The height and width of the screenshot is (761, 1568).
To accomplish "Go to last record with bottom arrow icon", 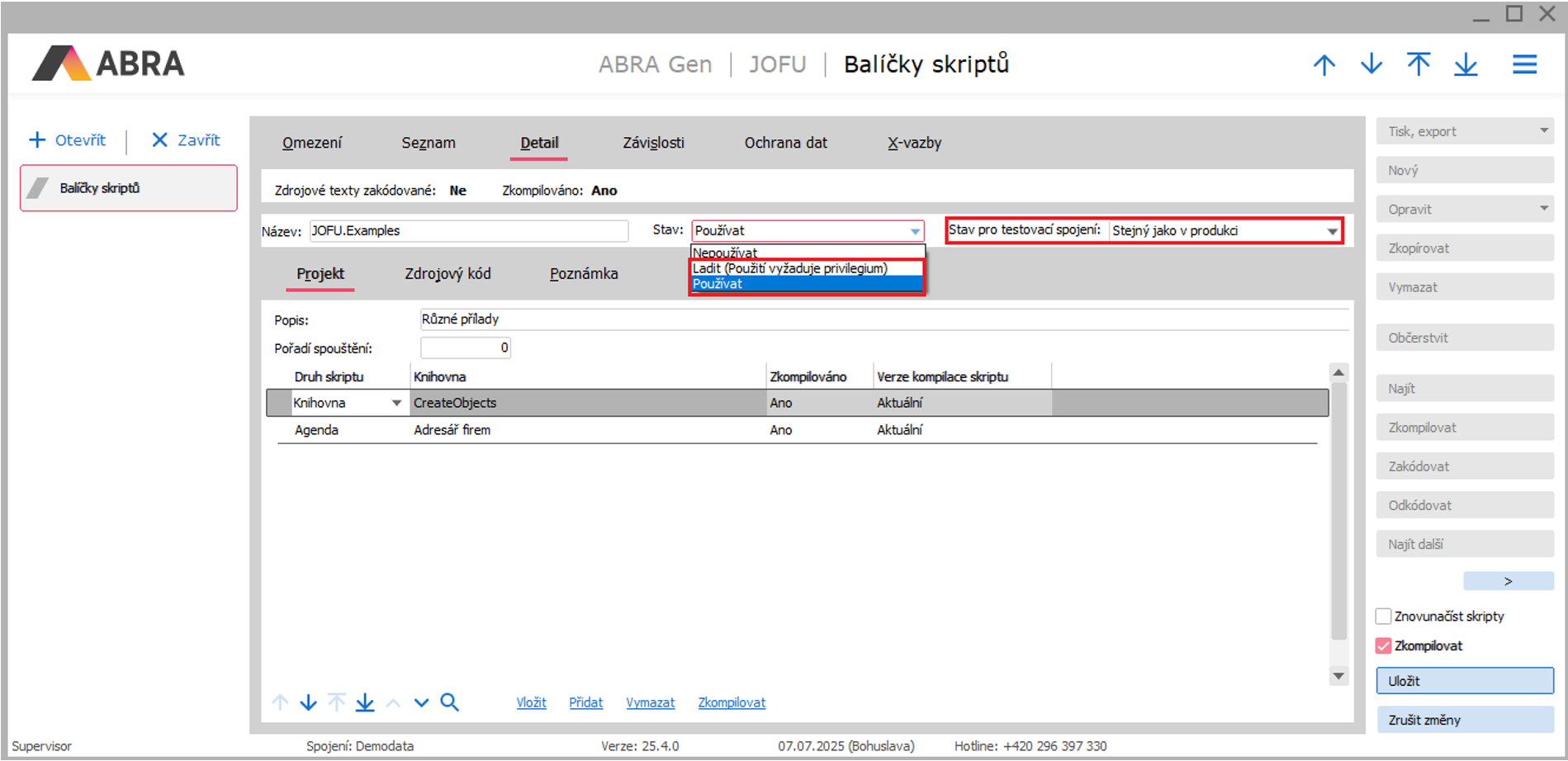I will tap(1466, 64).
